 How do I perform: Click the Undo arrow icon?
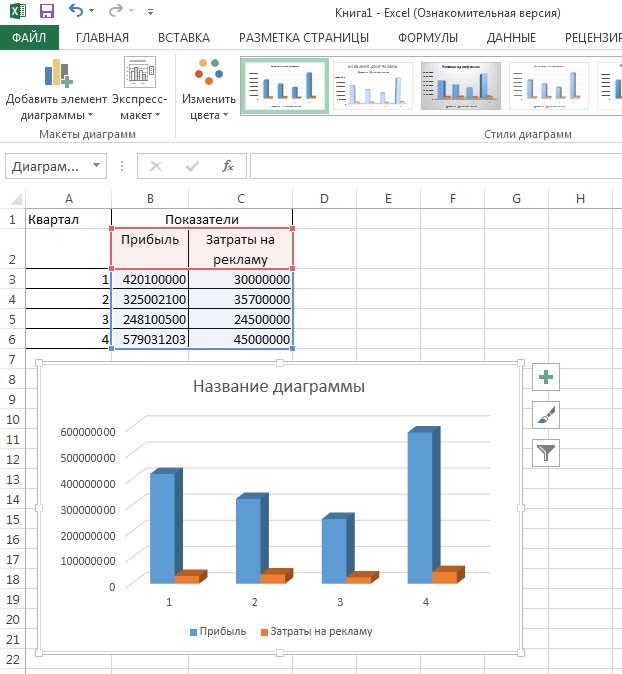76,10
